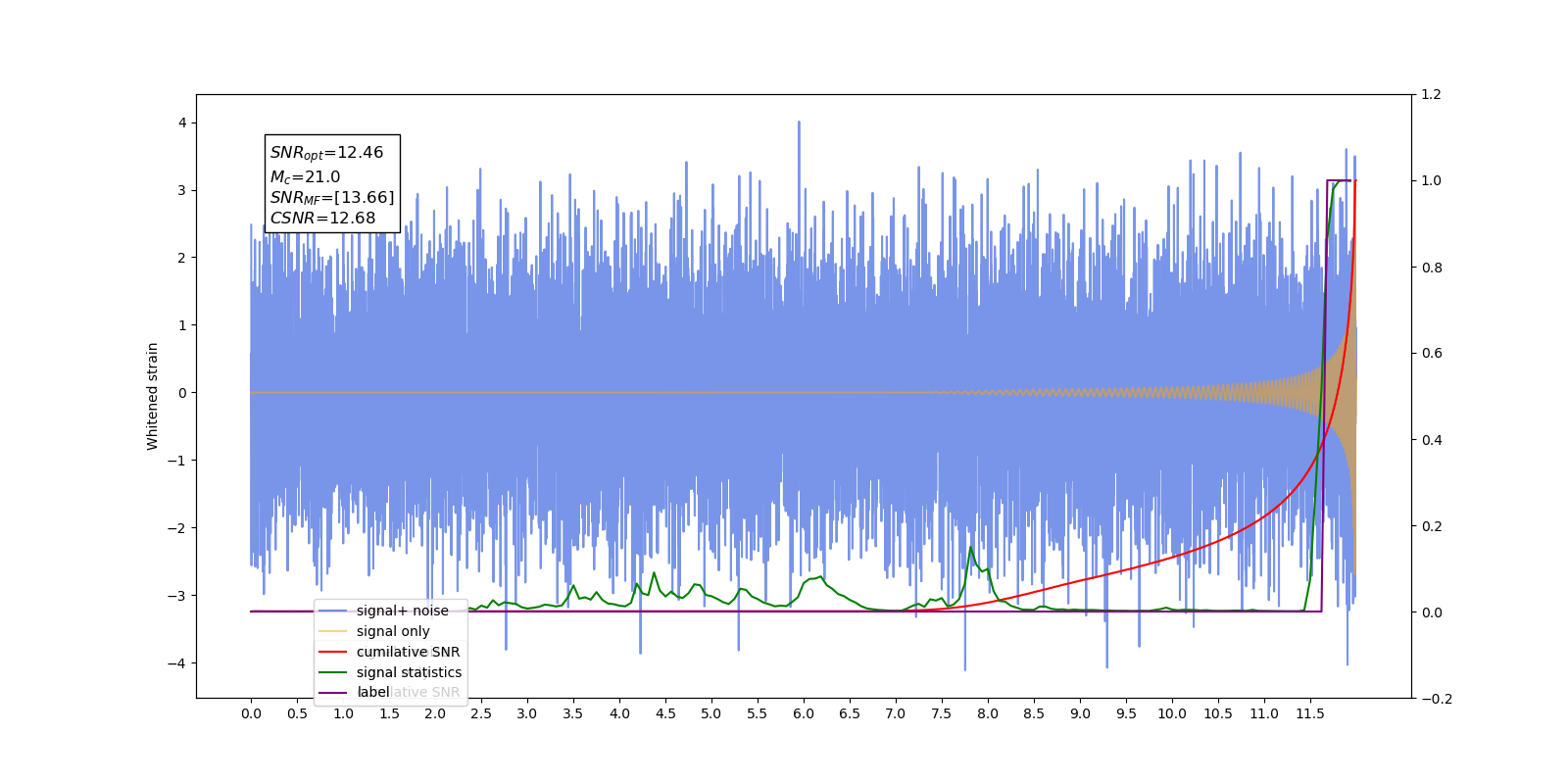
Task: Click right y-axis tick label 1.0
Action: click(x=1431, y=181)
